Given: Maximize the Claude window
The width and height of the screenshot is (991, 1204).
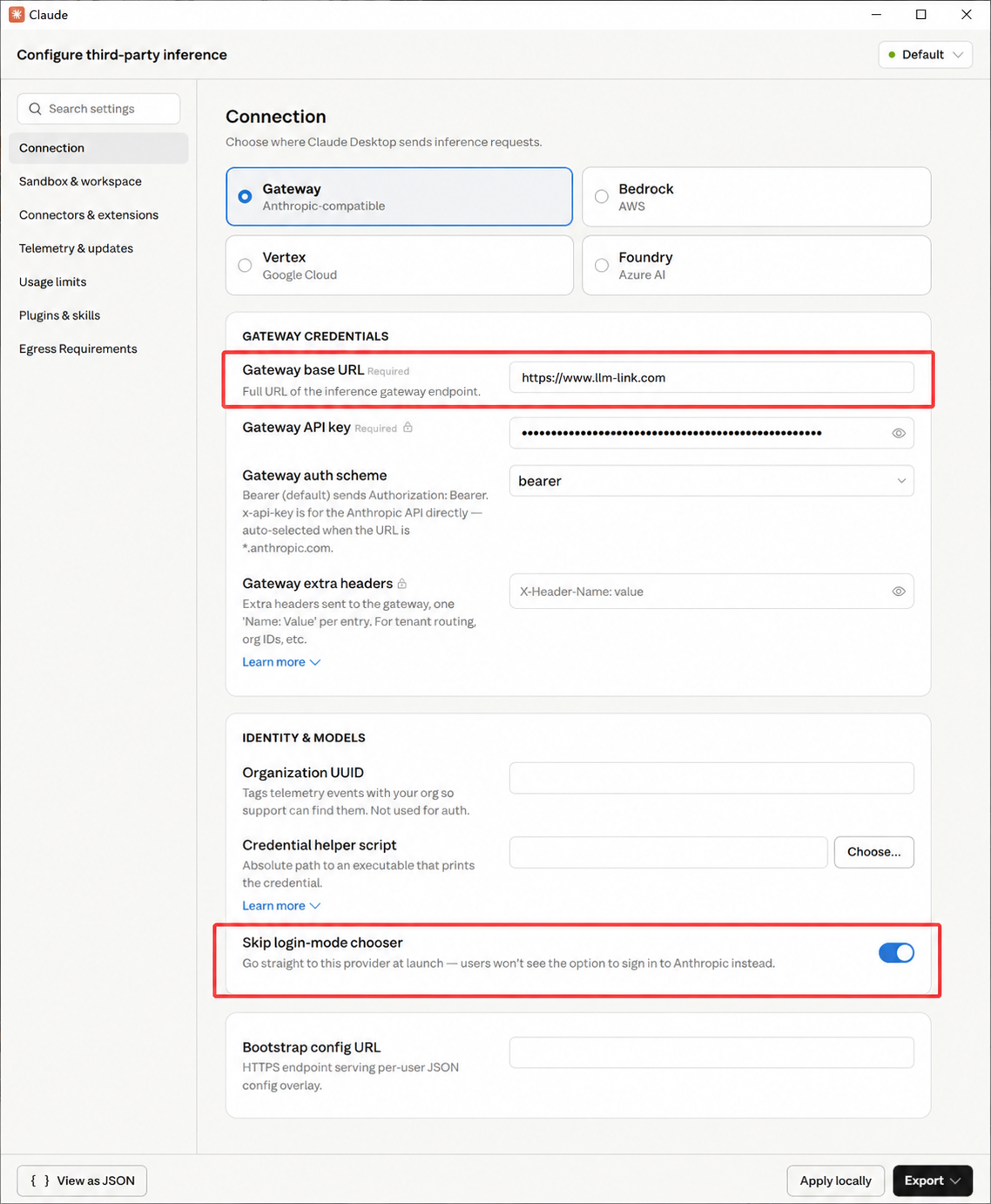Looking at the screenshot, I should [x=921, y=15].
